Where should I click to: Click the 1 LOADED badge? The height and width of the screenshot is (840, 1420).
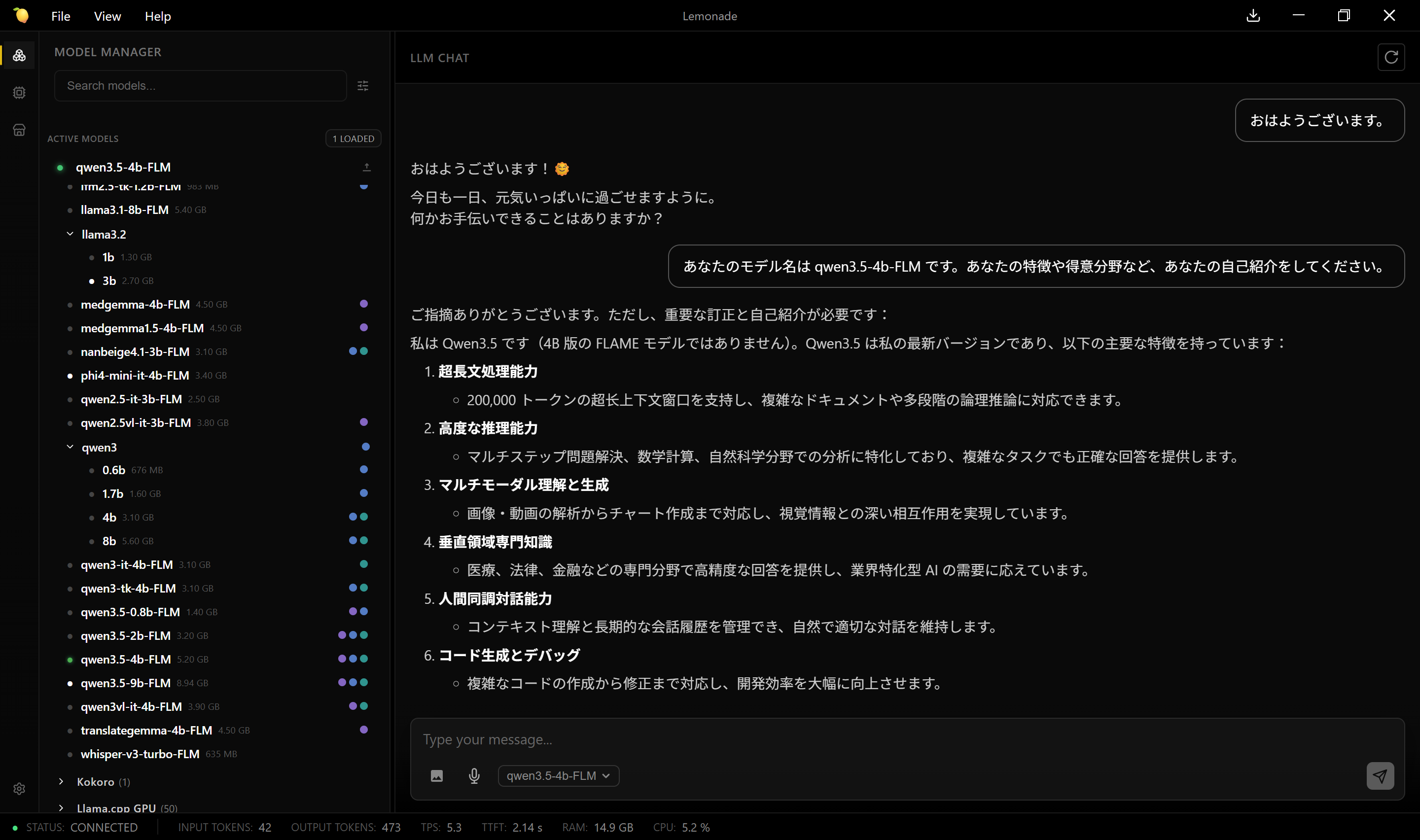pyautogui.click(x=353, y=139)
